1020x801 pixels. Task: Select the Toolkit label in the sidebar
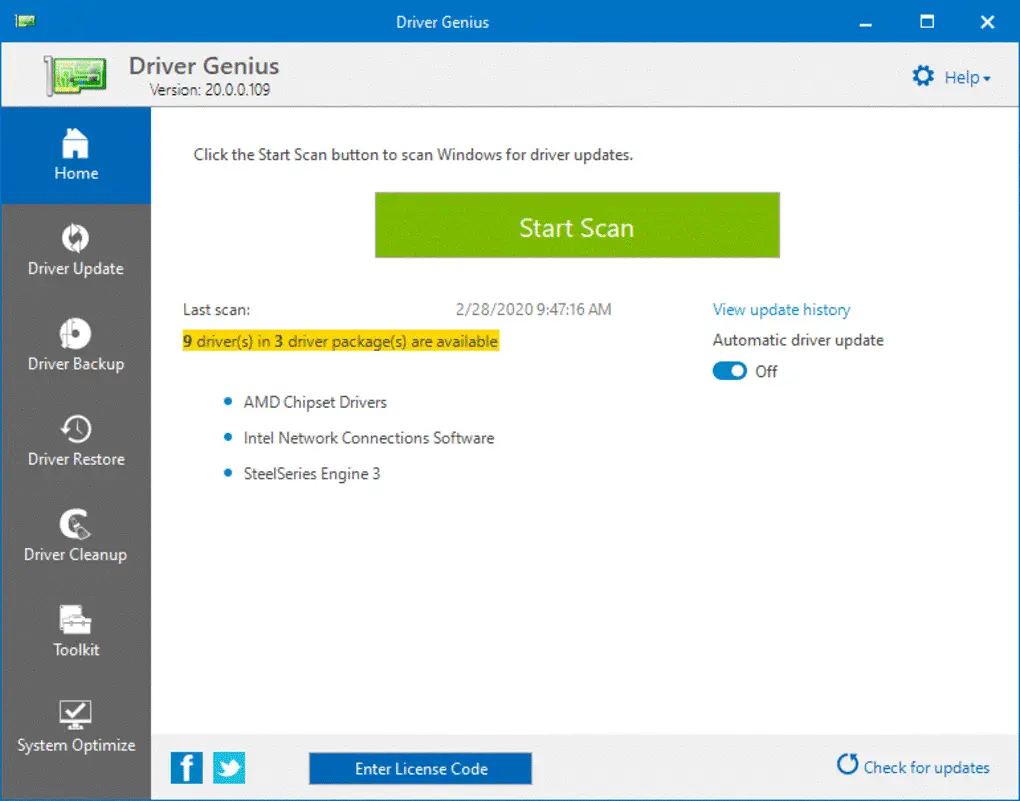[76, 649]
